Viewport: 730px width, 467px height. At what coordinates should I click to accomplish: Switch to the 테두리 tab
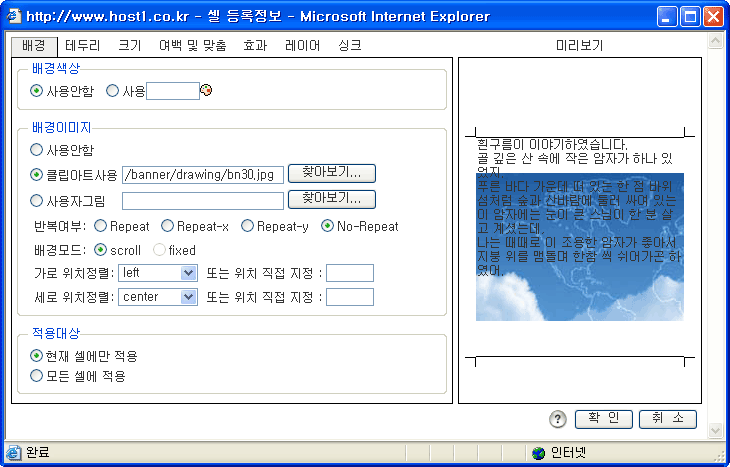pos(83,45)
